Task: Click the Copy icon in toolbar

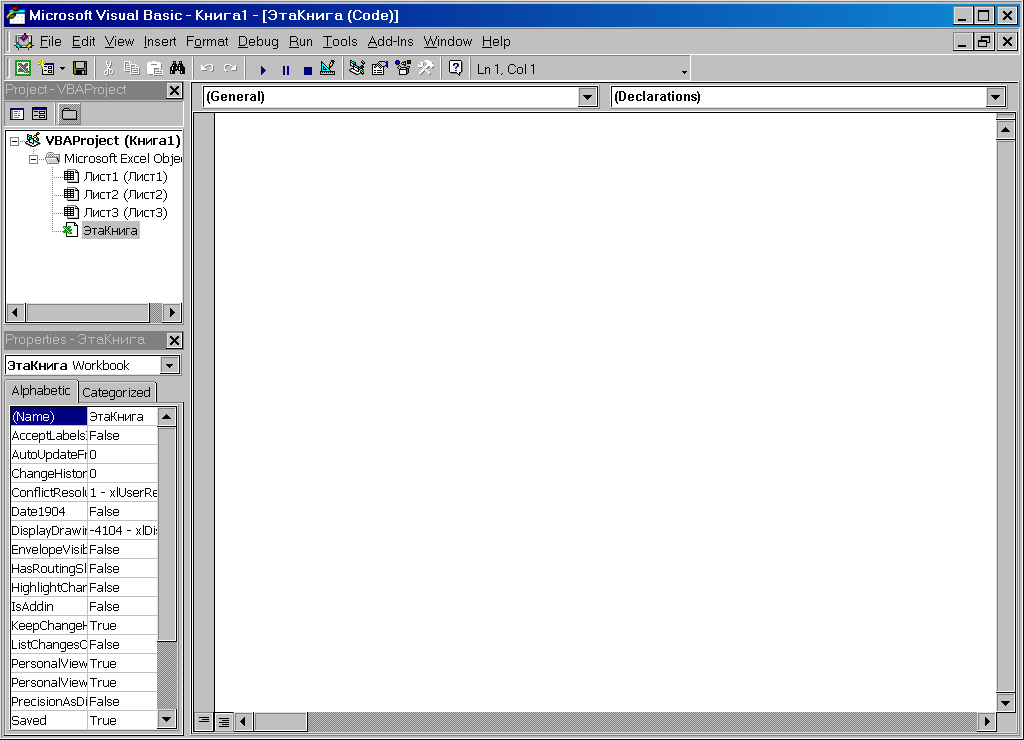Action: pyautogui.click(x=131, y=68)
